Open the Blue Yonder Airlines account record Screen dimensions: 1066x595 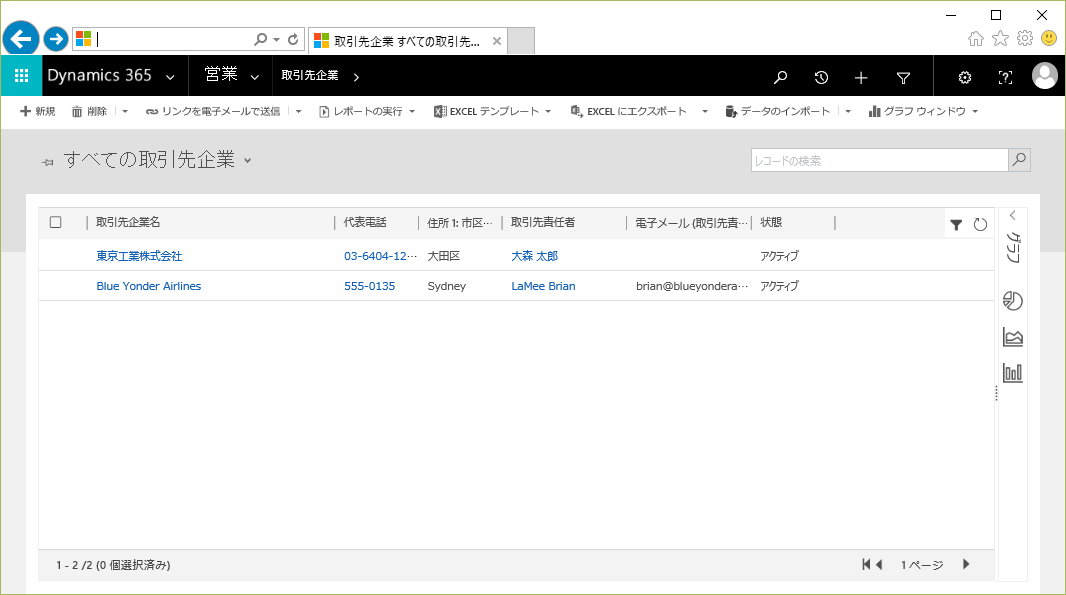pos(148,286)
